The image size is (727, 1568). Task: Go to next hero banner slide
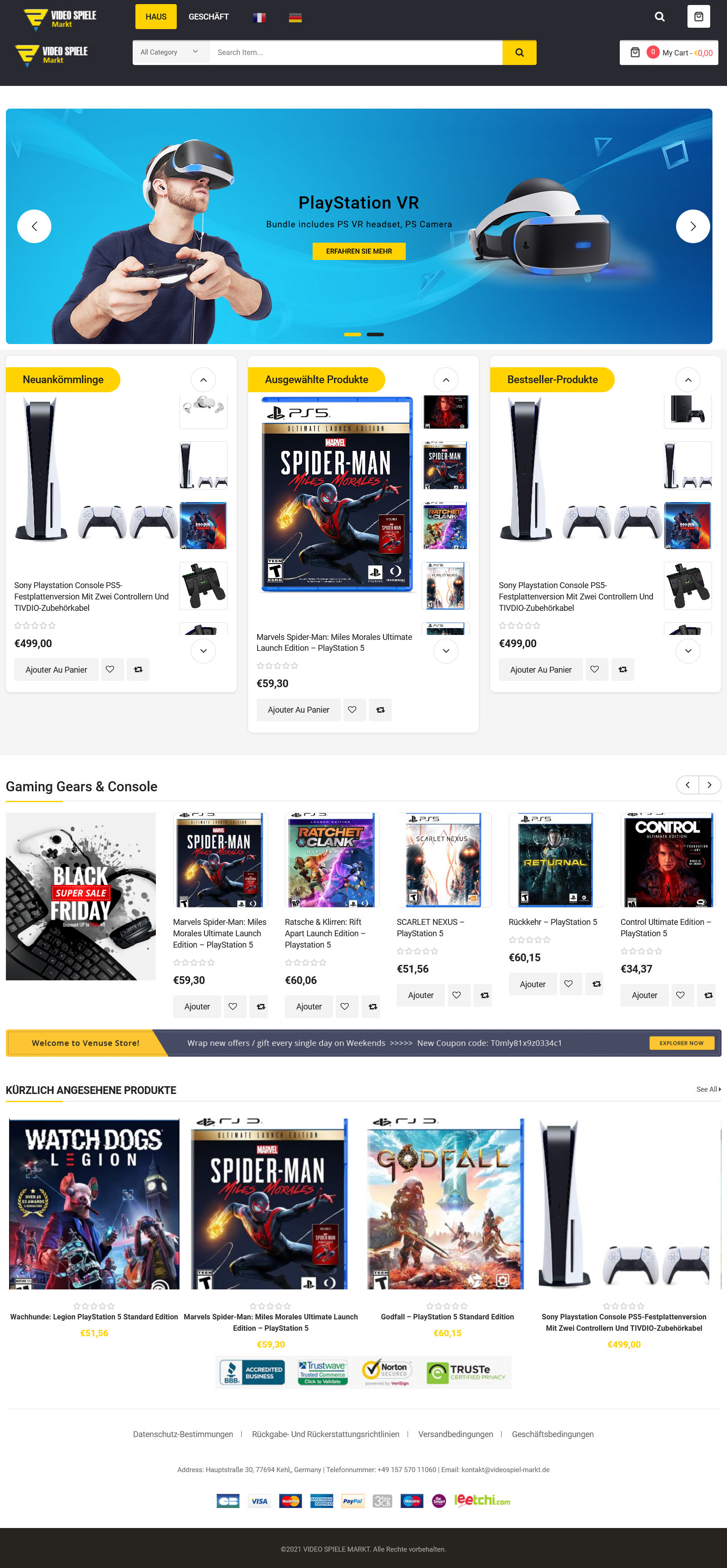pos(692,226)
